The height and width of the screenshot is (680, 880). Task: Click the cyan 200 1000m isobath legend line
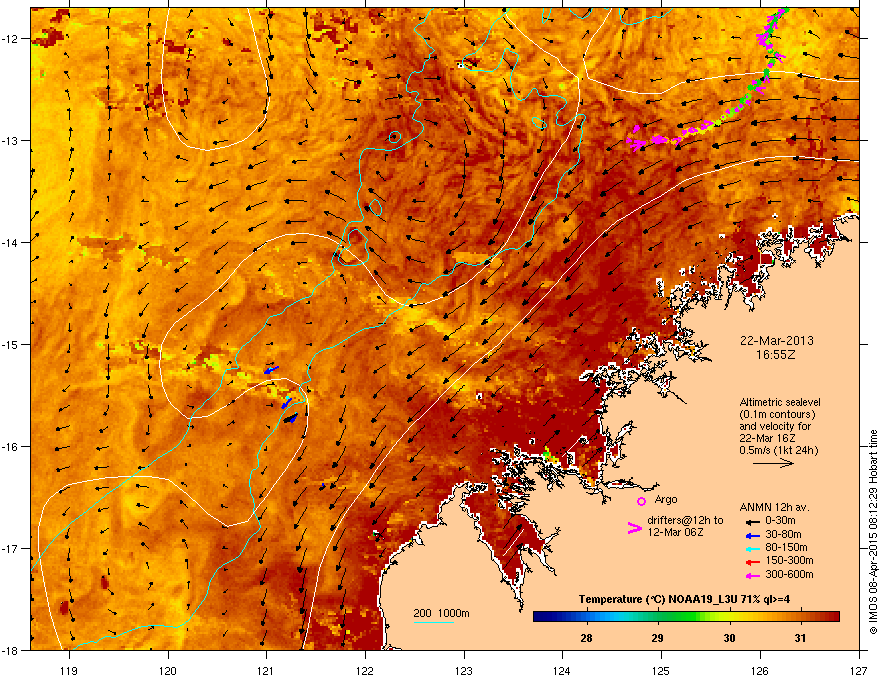coord(433,622)
